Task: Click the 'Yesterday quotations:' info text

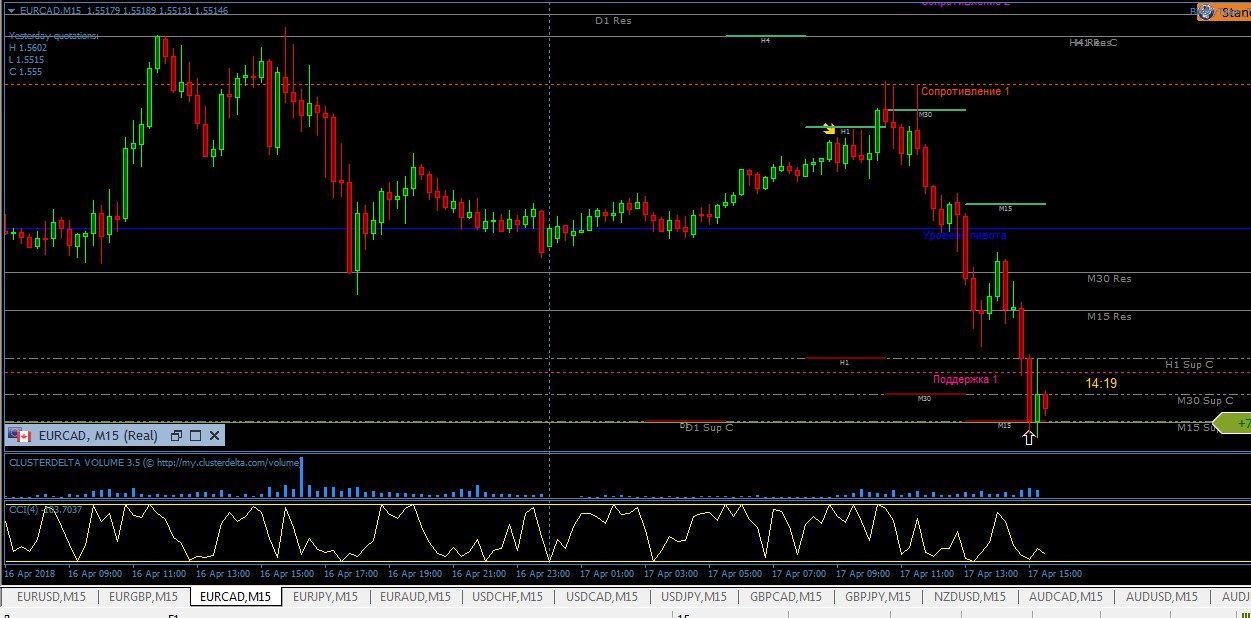Action: (x=54, y=35)
